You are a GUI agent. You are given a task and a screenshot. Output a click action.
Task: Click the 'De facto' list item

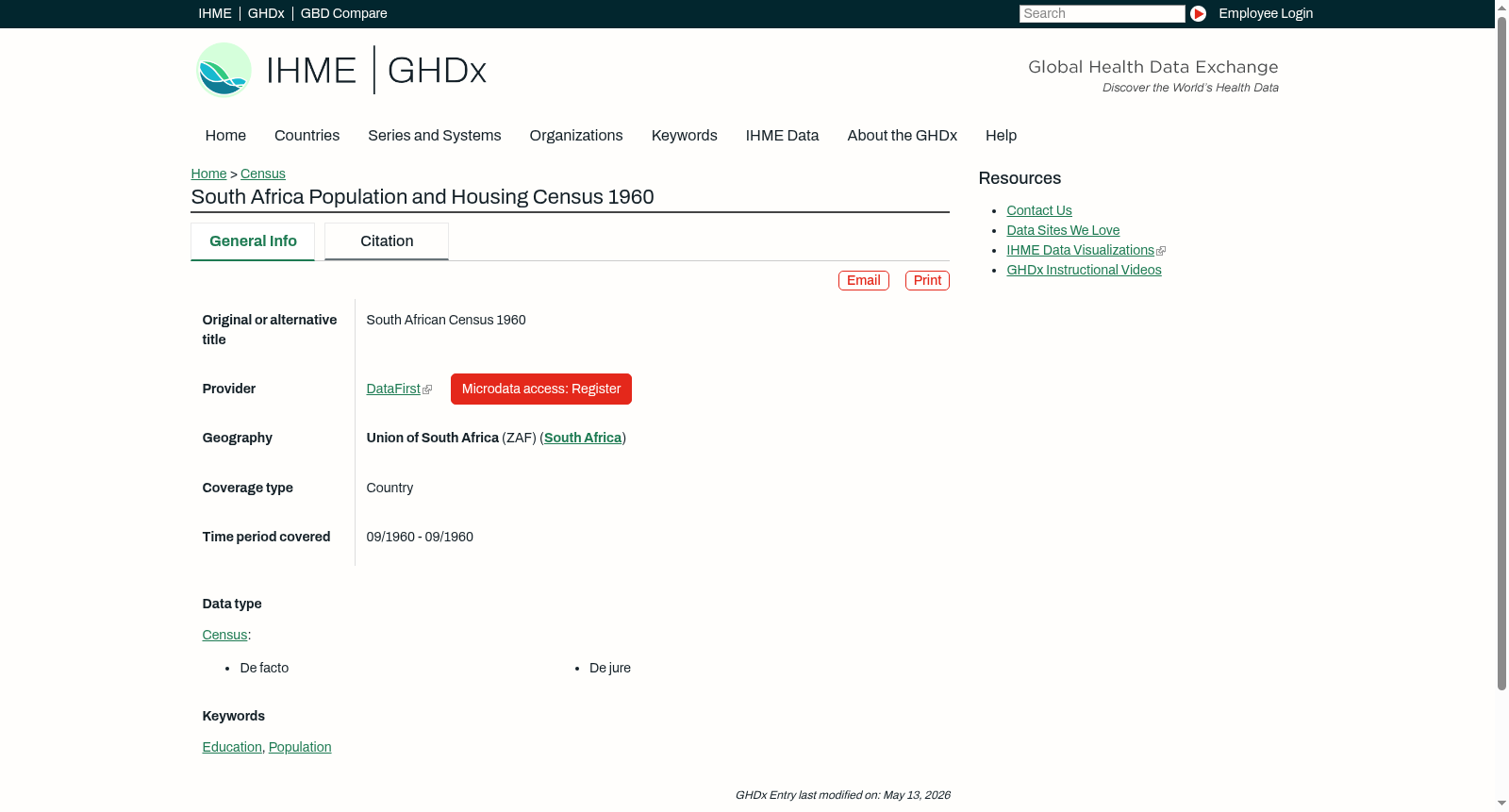coord(264,669)
